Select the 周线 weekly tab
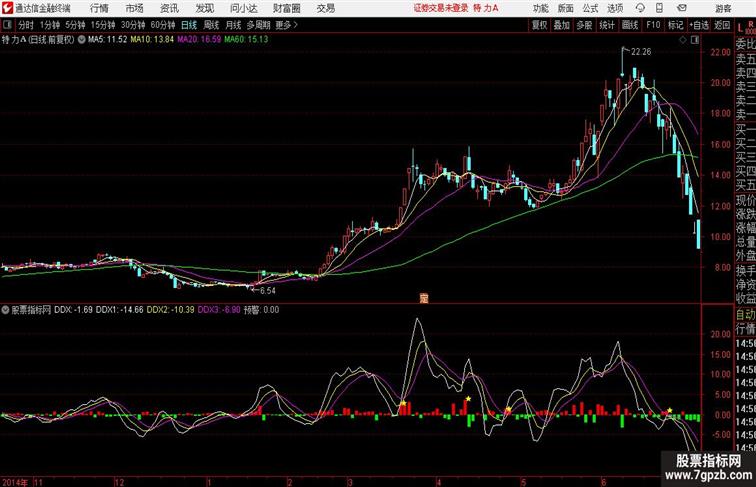Viewport: 756px width, 487px height. [211, 25]
